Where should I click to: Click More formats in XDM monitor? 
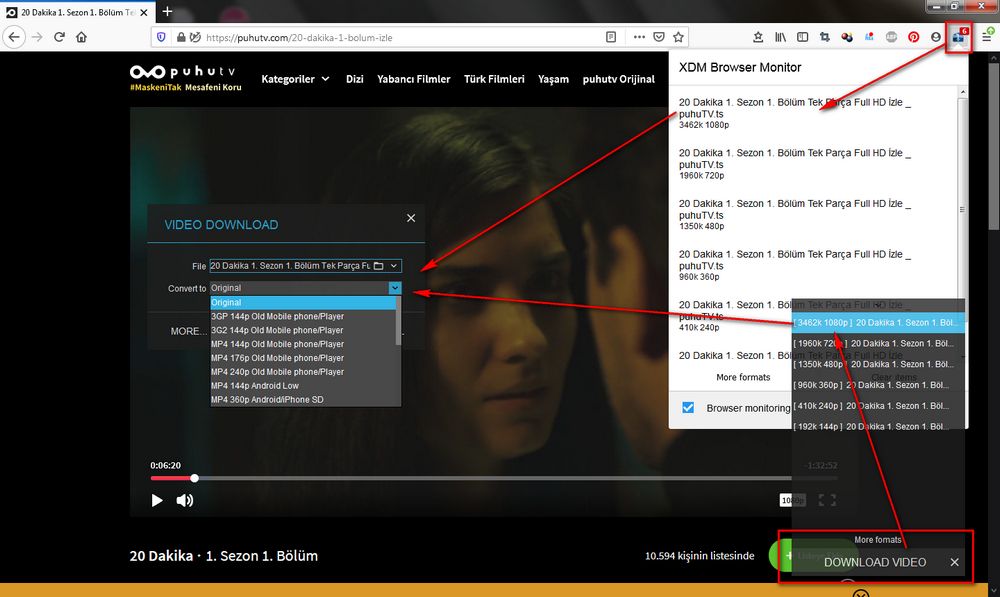(743, 377)
